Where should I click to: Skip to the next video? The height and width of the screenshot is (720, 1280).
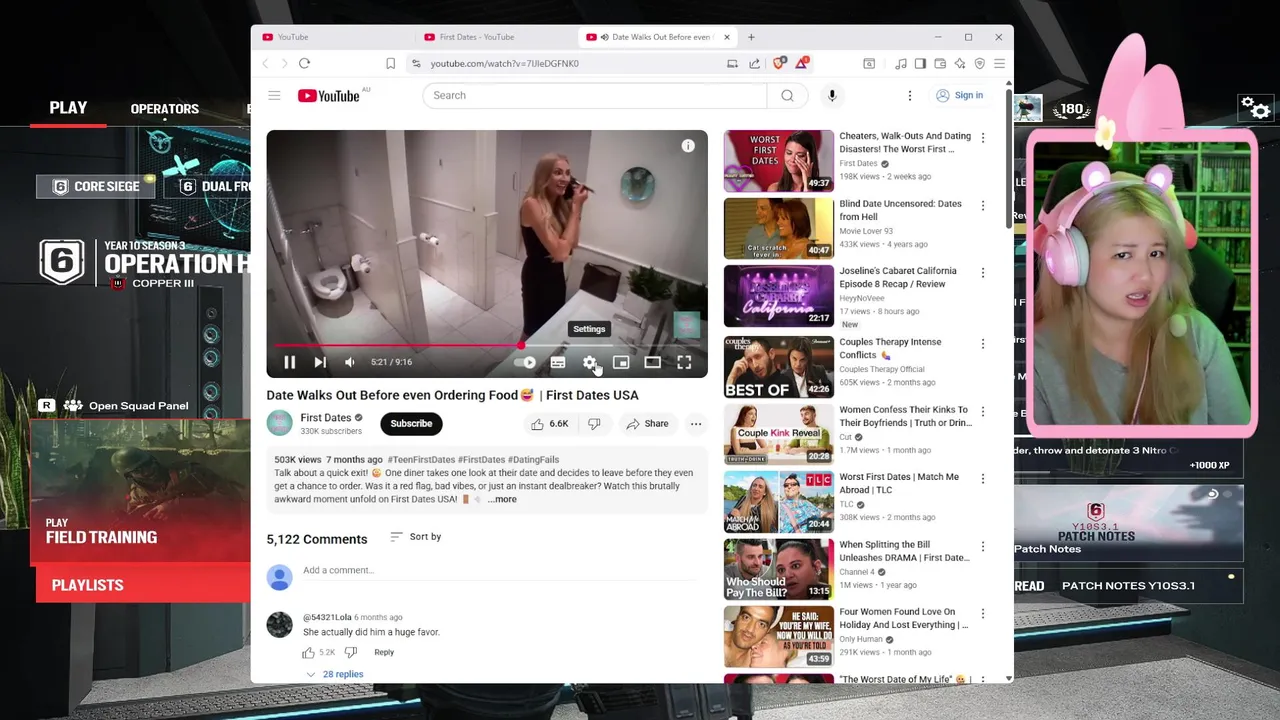(320, 362)
